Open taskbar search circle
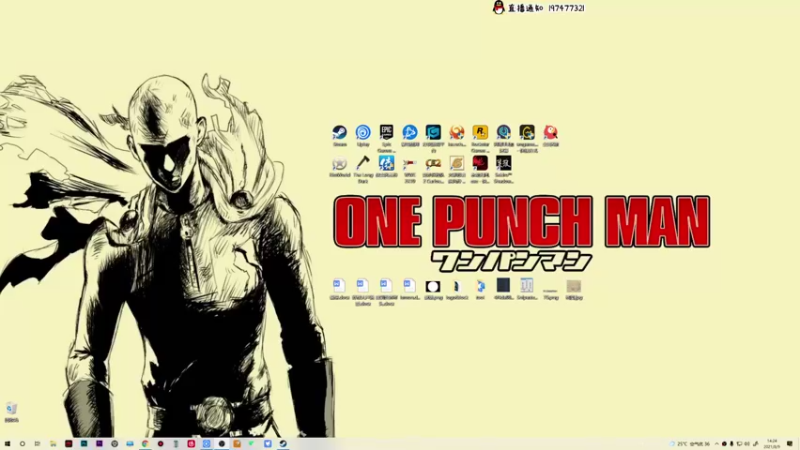Image resolution: width=800 pixels, height=450 pixels. point(22,444)
